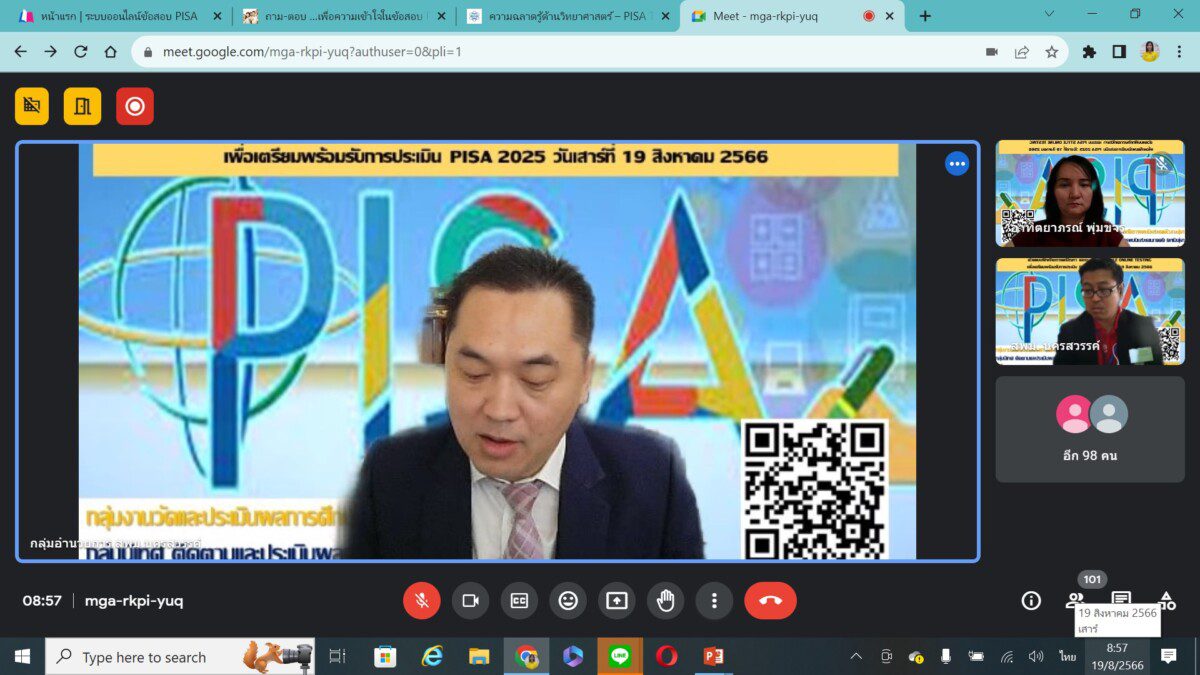Launch Microsoft Store from the taskbar
The width and height of the screenshot is (1200, 675).
pyautogui.click(x=385, y=657)
